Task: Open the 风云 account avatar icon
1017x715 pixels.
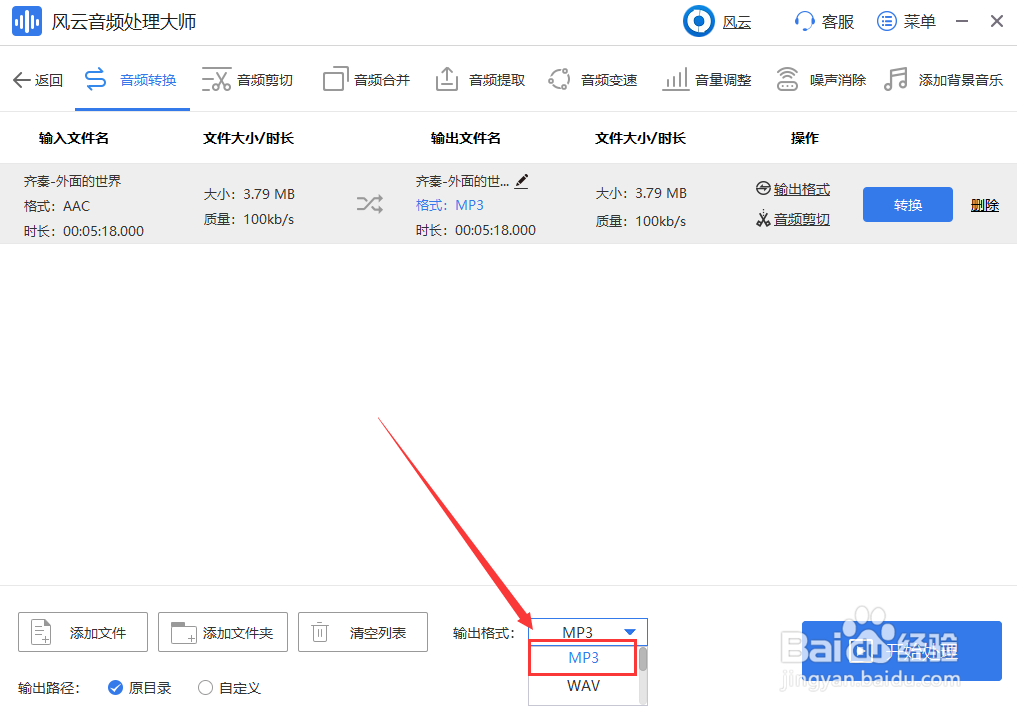Action: 699,21
